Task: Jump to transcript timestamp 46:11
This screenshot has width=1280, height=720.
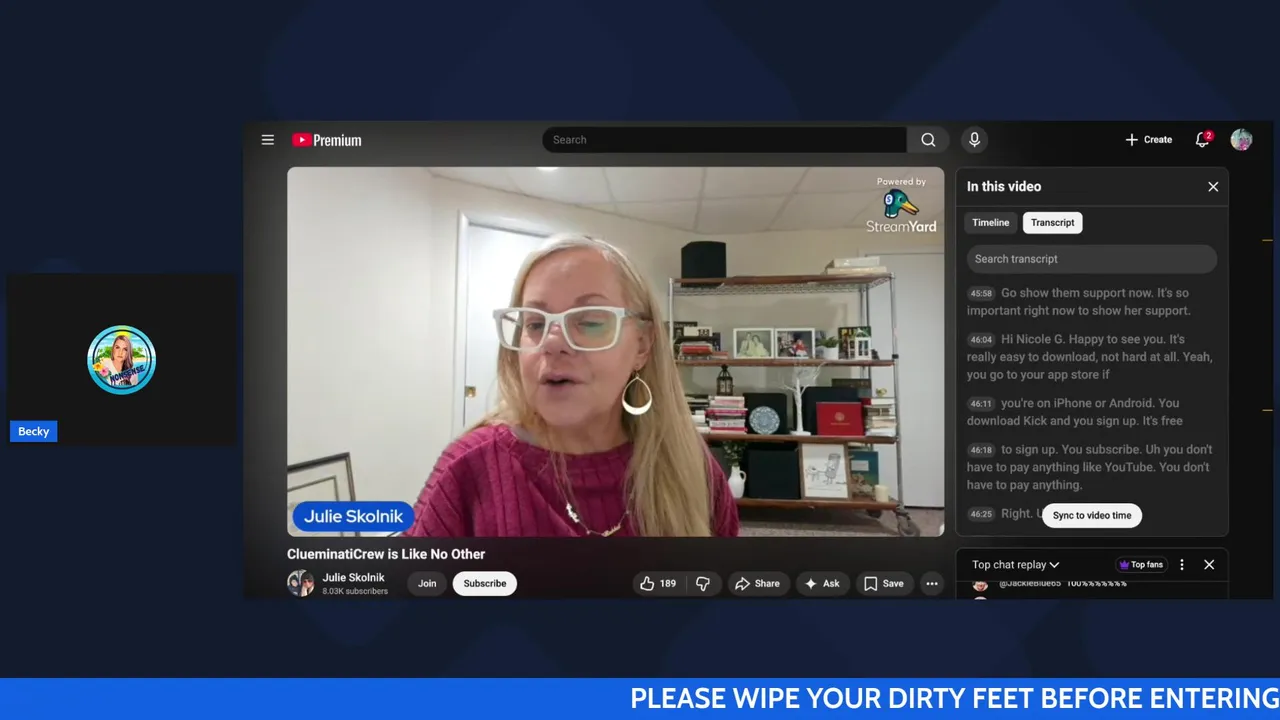Action: 981,404
